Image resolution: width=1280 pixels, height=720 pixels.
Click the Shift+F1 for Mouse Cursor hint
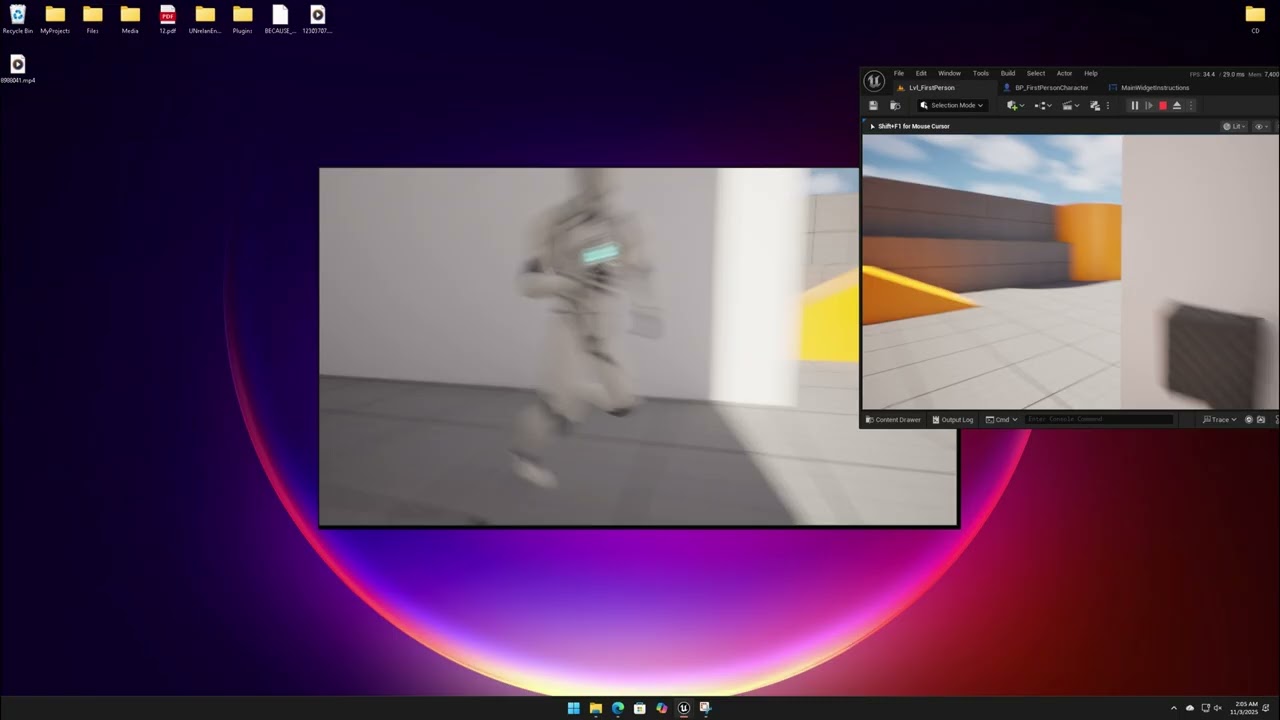point(913,126)
